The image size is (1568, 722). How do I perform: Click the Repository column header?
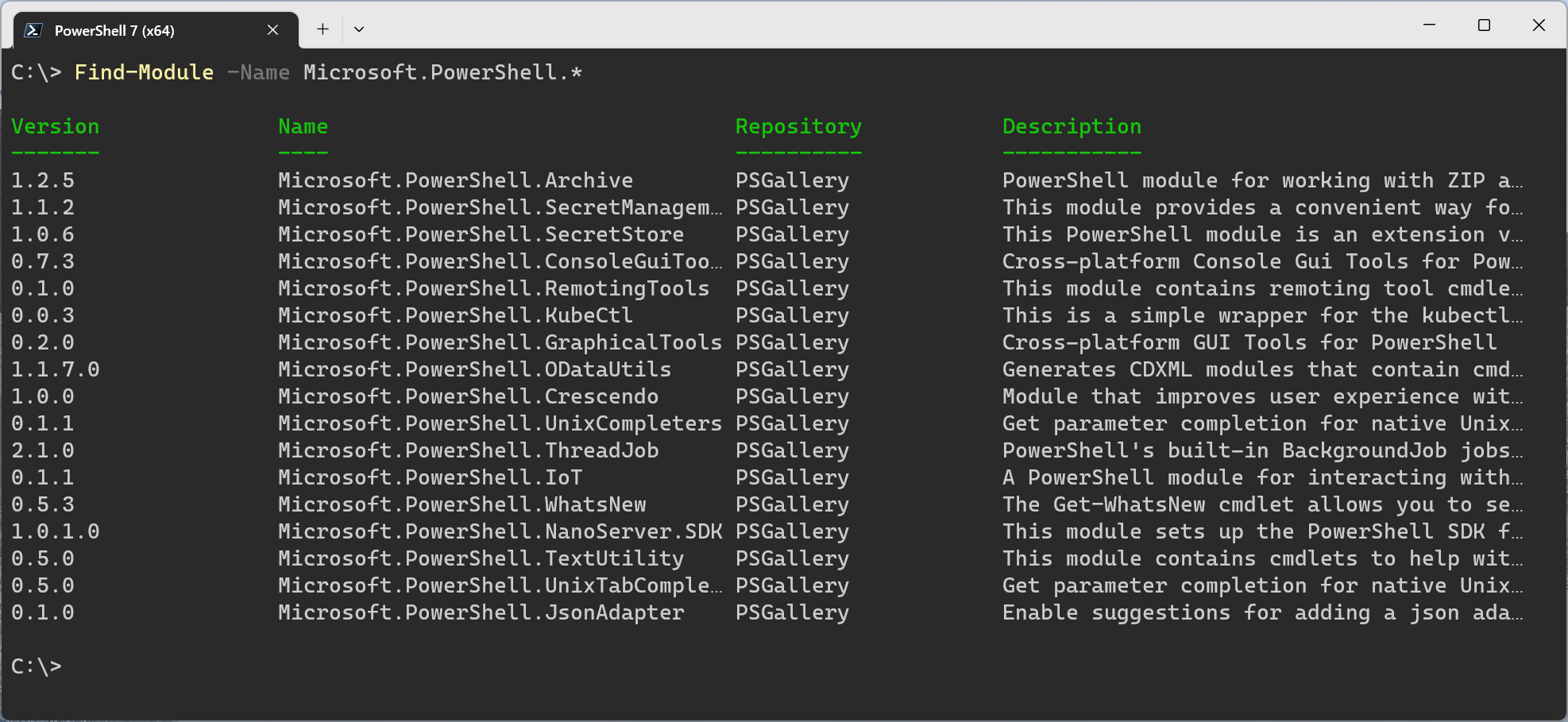pos(798,125)
